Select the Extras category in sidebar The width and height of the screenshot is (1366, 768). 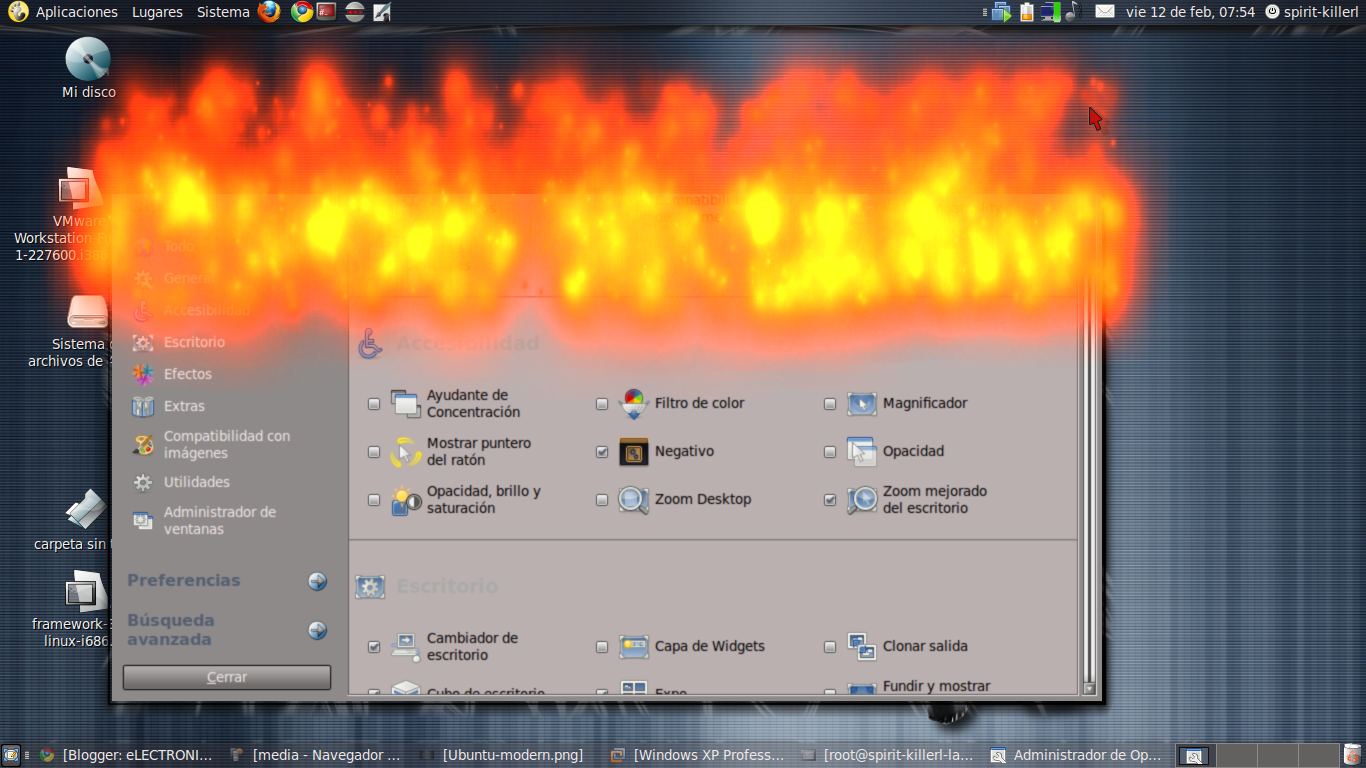[x=169, y=406]
